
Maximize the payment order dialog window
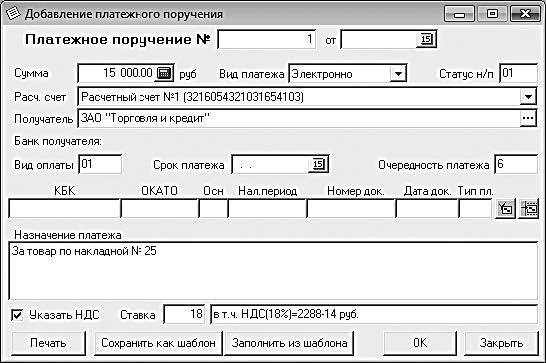pos(492,14)
